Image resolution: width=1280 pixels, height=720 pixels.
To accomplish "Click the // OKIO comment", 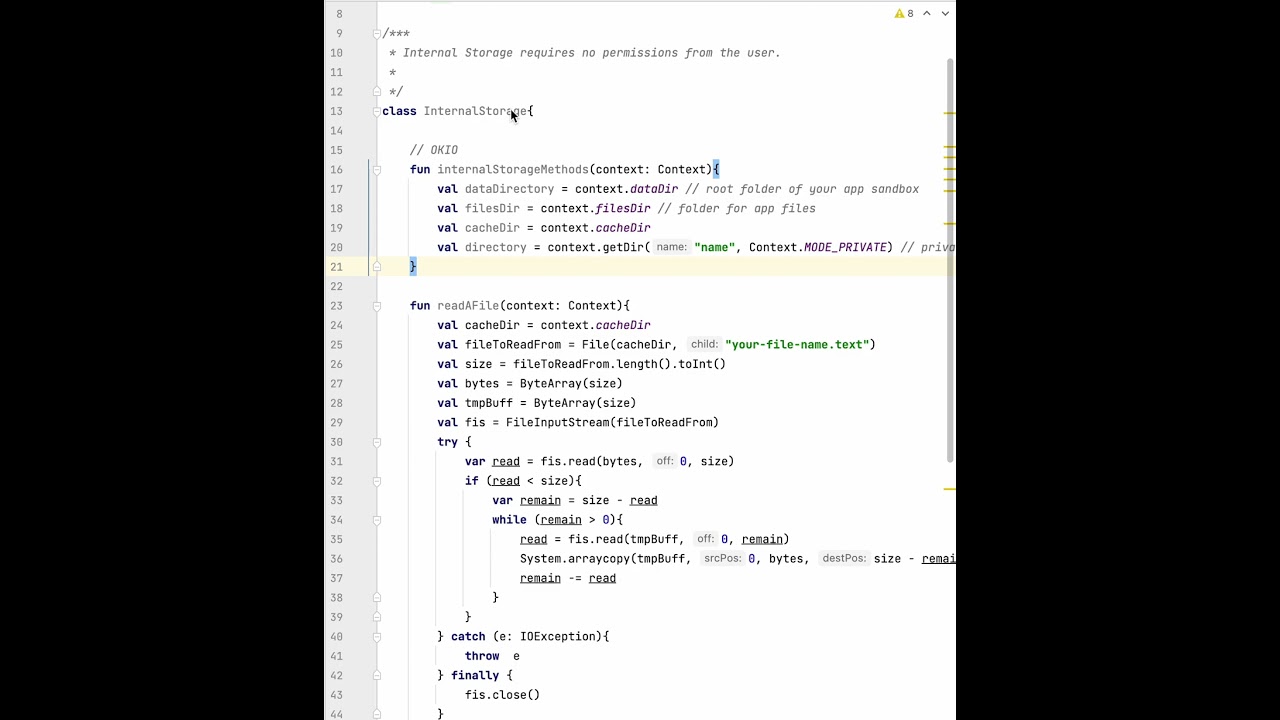I will (434, 150).
